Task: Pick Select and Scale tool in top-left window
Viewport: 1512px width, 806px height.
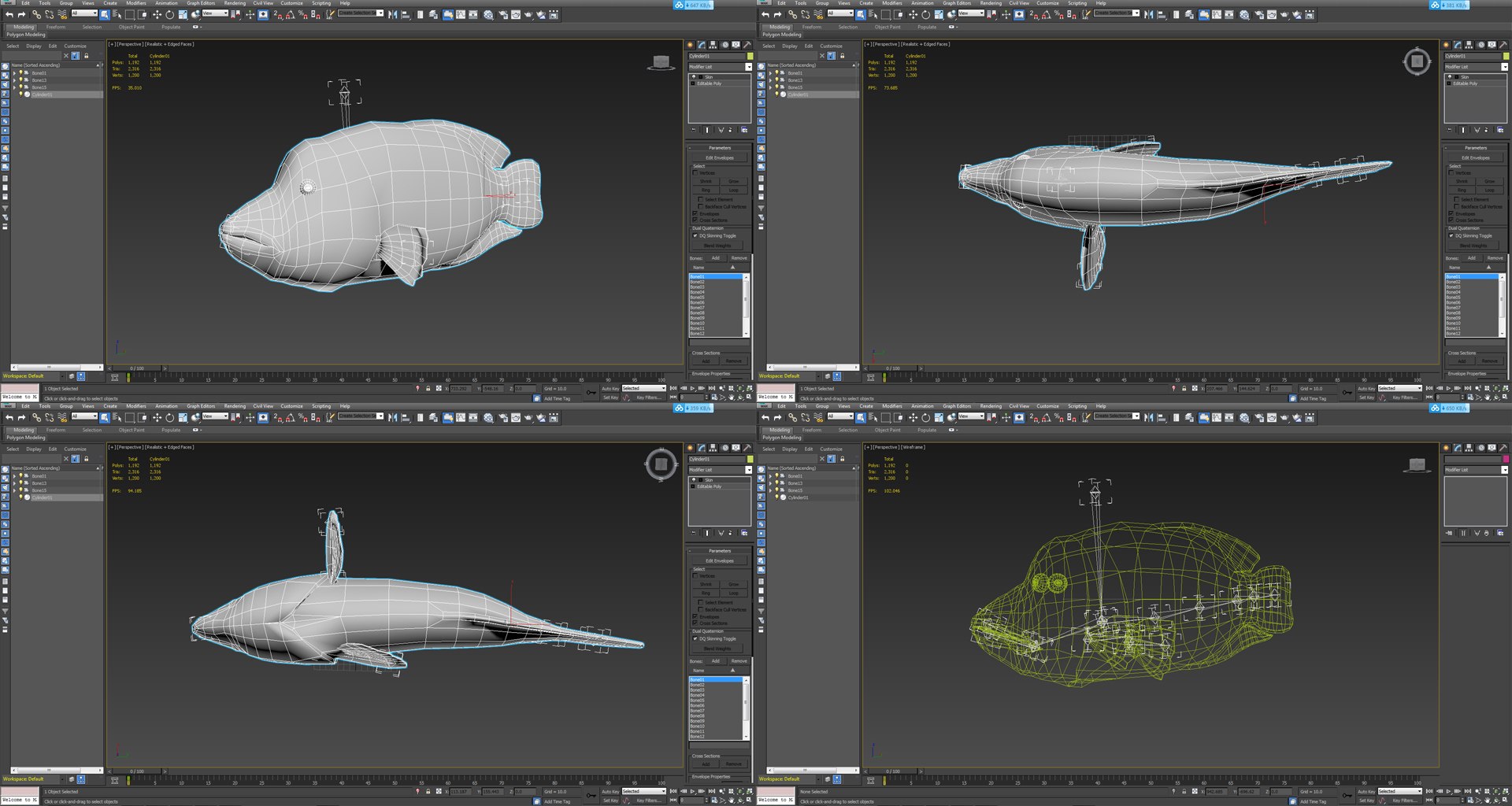Action: pos(183,14)
